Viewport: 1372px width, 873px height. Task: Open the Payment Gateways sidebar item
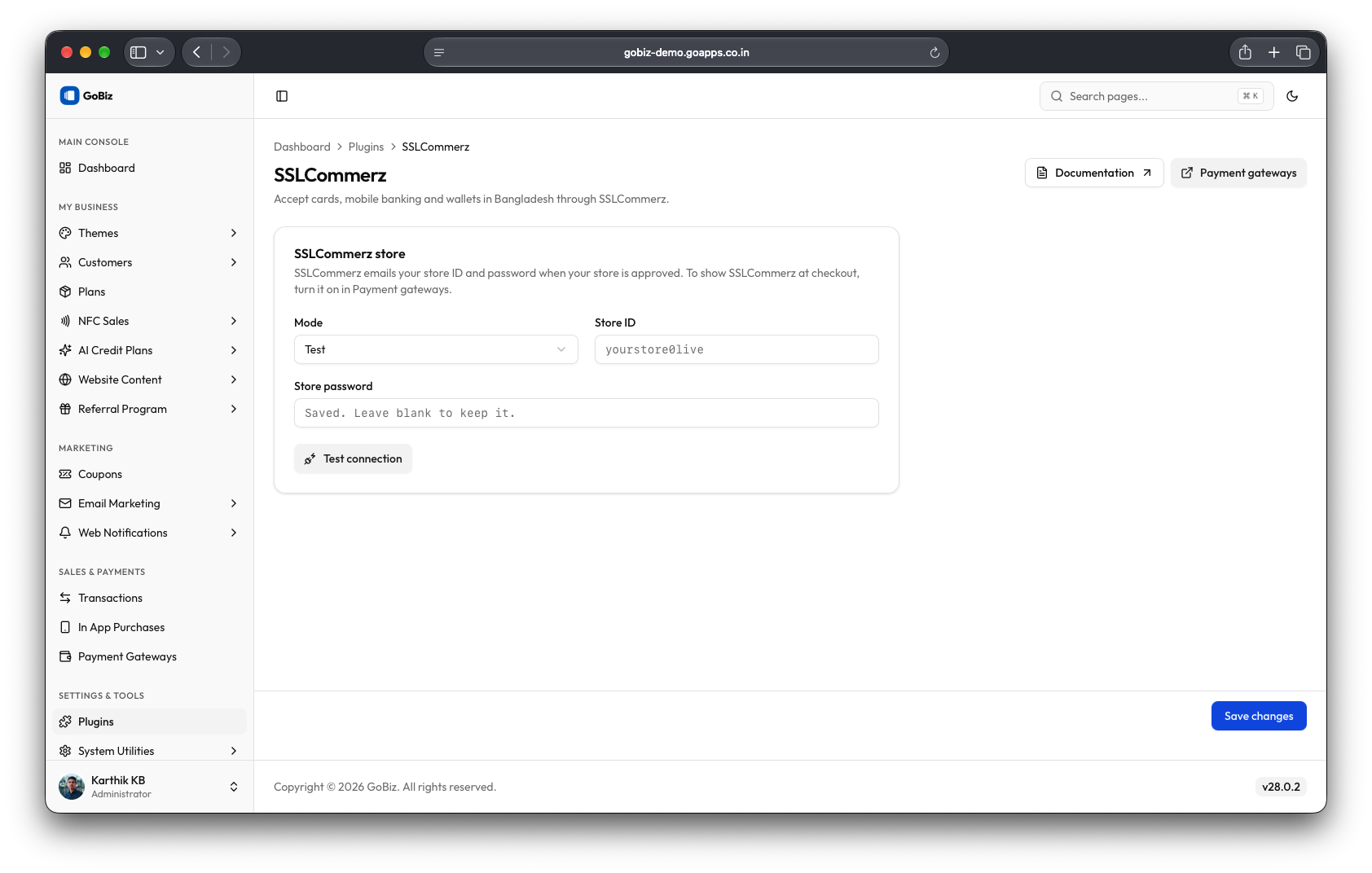point(149,656)
